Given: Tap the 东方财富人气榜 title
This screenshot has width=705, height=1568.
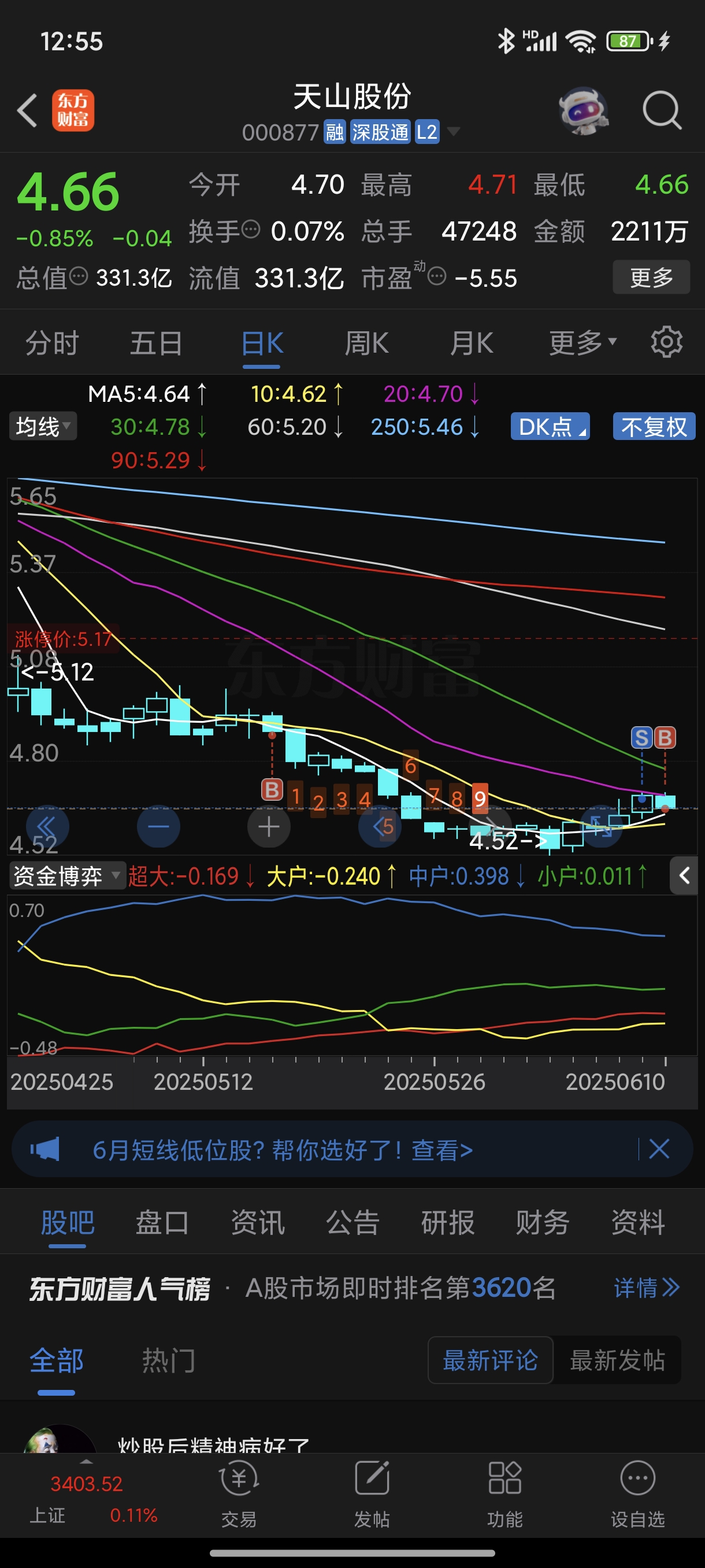Looking at the screenshot, I should tap(119, 1288).
